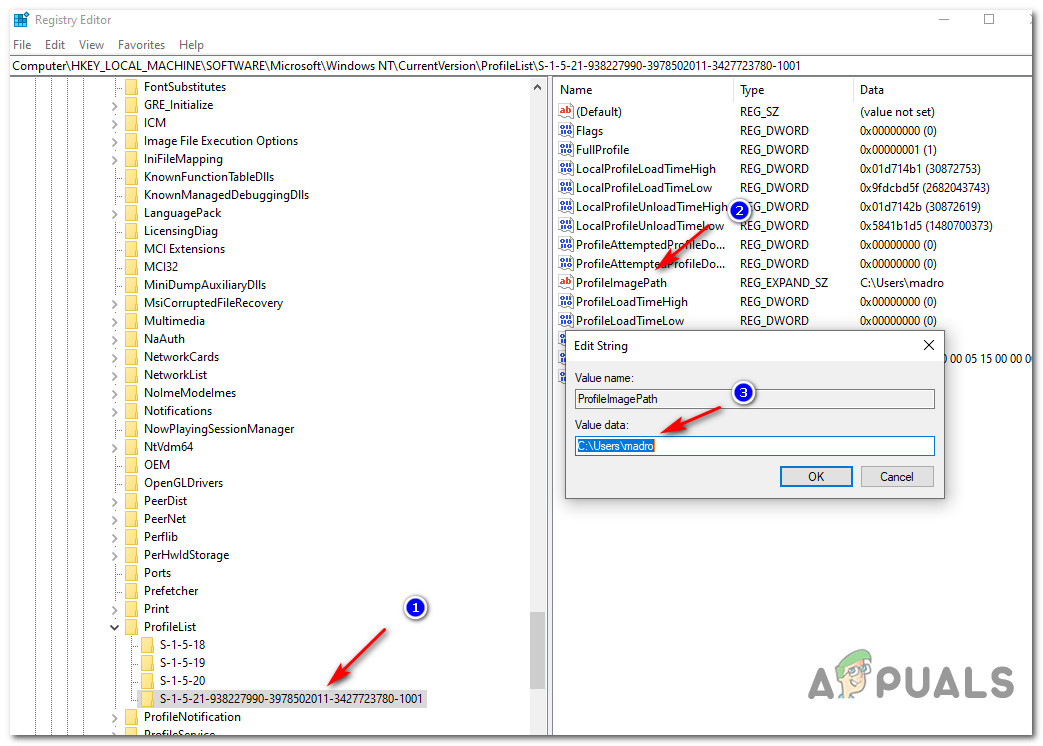Viewport: 1043px width, 746px height.
Task: Select the S-1-5-18 folder icon
Action: tap(147, 645)
